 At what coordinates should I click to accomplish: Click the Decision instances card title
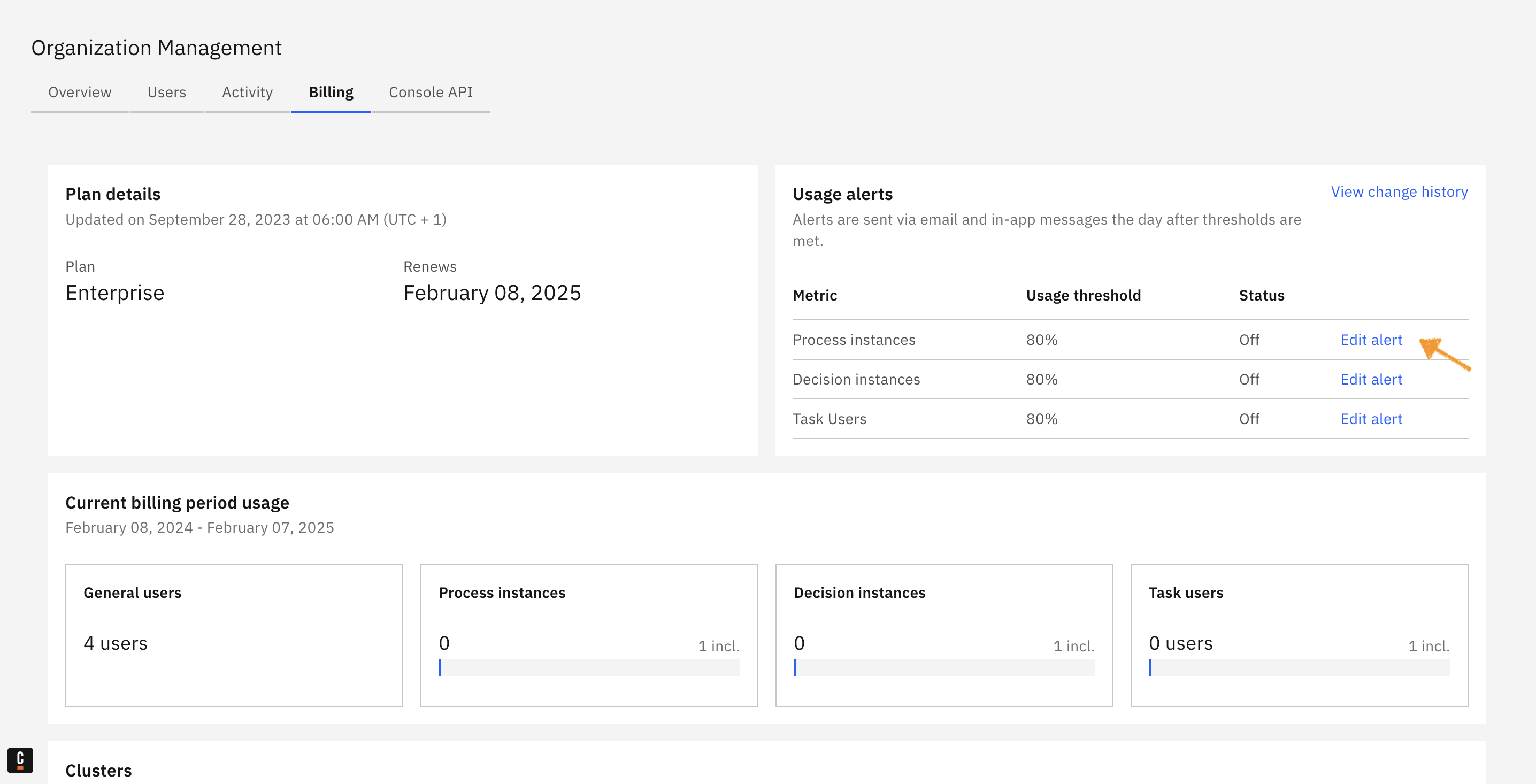(858, 593)
